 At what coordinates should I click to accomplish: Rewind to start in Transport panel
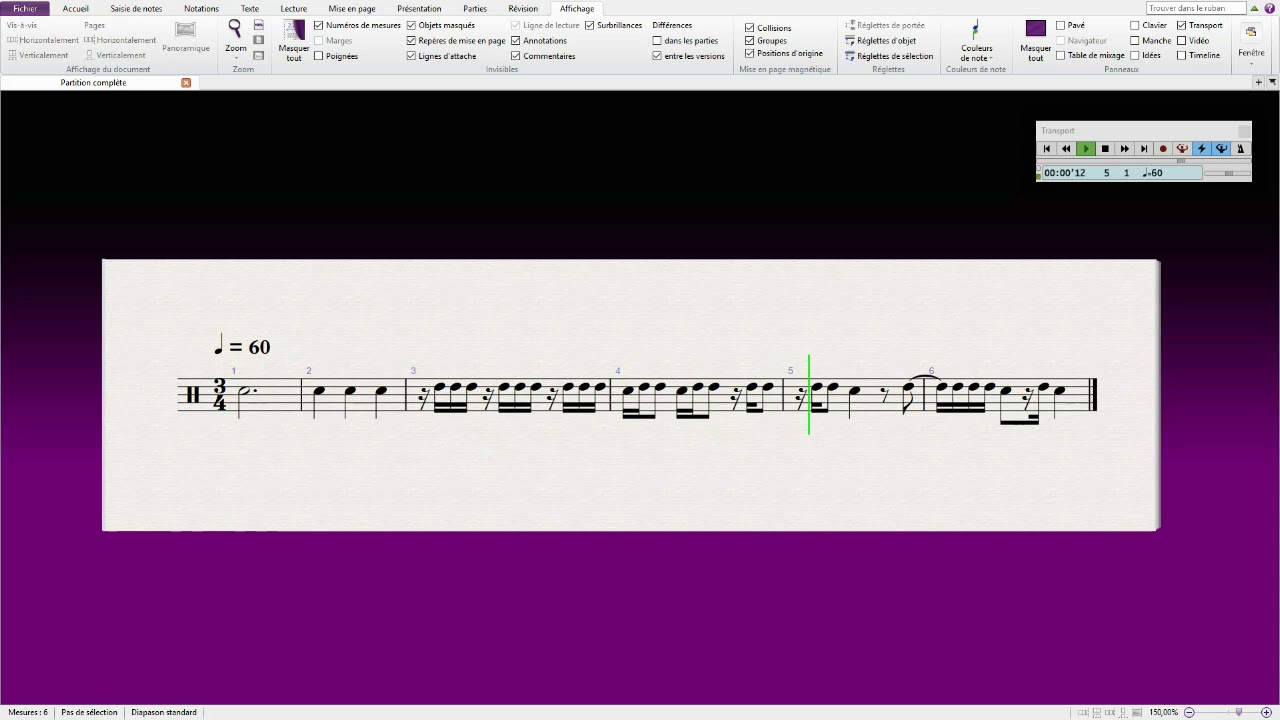coord(1047,148)
